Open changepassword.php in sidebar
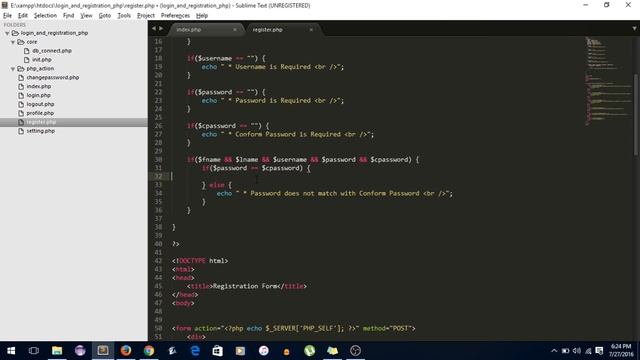 (53, 78)
